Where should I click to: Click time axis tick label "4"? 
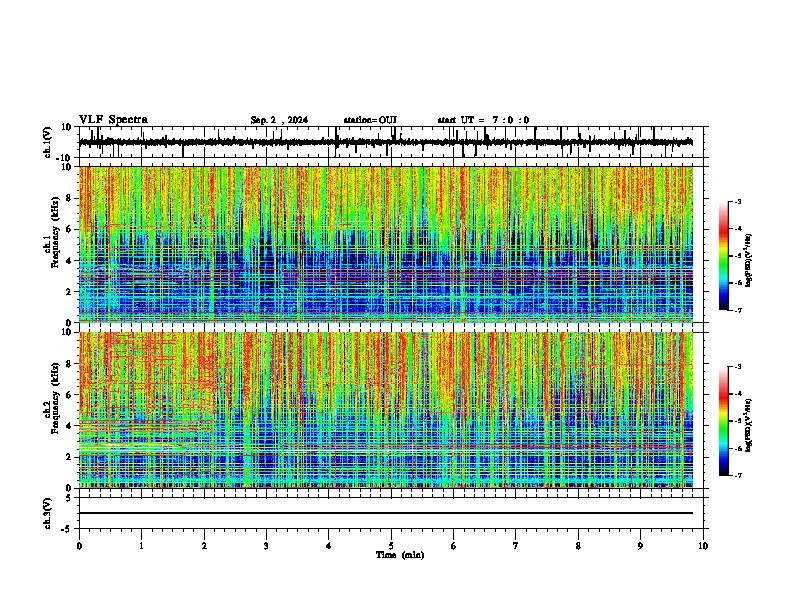329,546
